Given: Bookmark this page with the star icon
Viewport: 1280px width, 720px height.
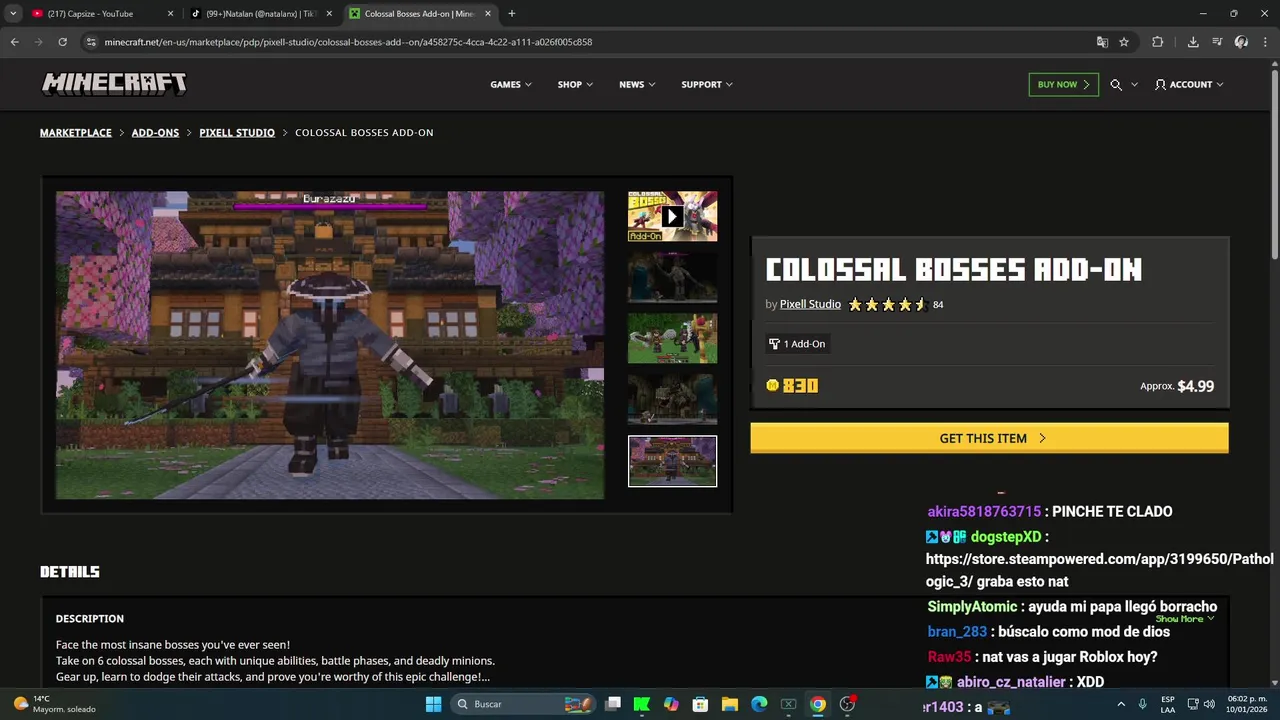Looking at the screenshot, I should [x=1124, y=42].
